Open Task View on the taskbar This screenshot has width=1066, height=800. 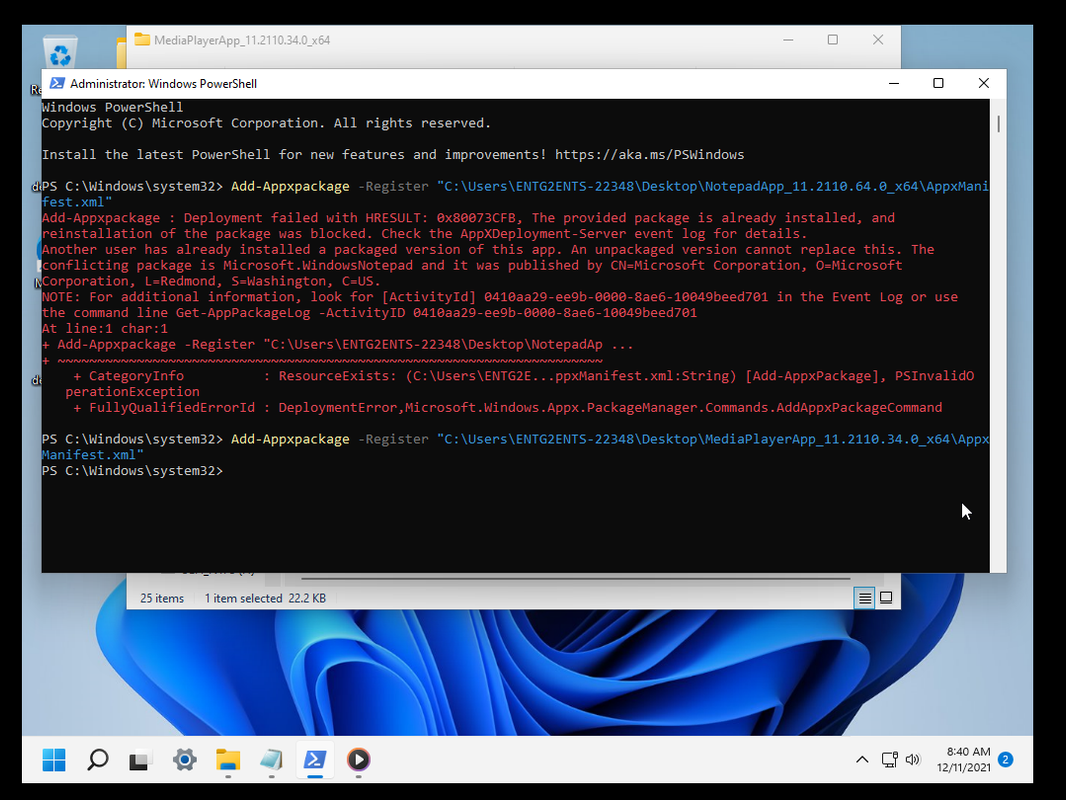pos(139,760)
